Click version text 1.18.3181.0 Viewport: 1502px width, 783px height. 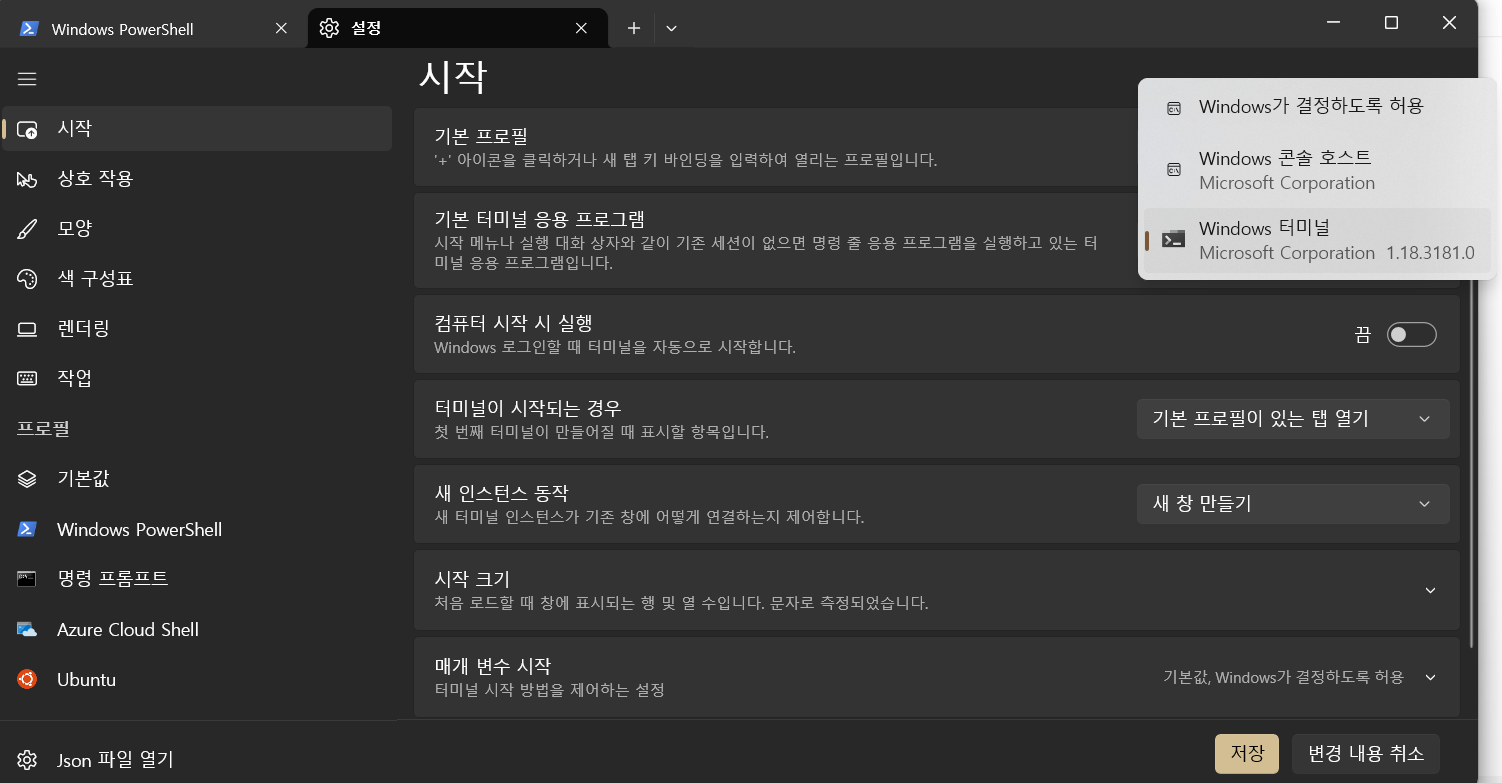[x=1430, y=253]
